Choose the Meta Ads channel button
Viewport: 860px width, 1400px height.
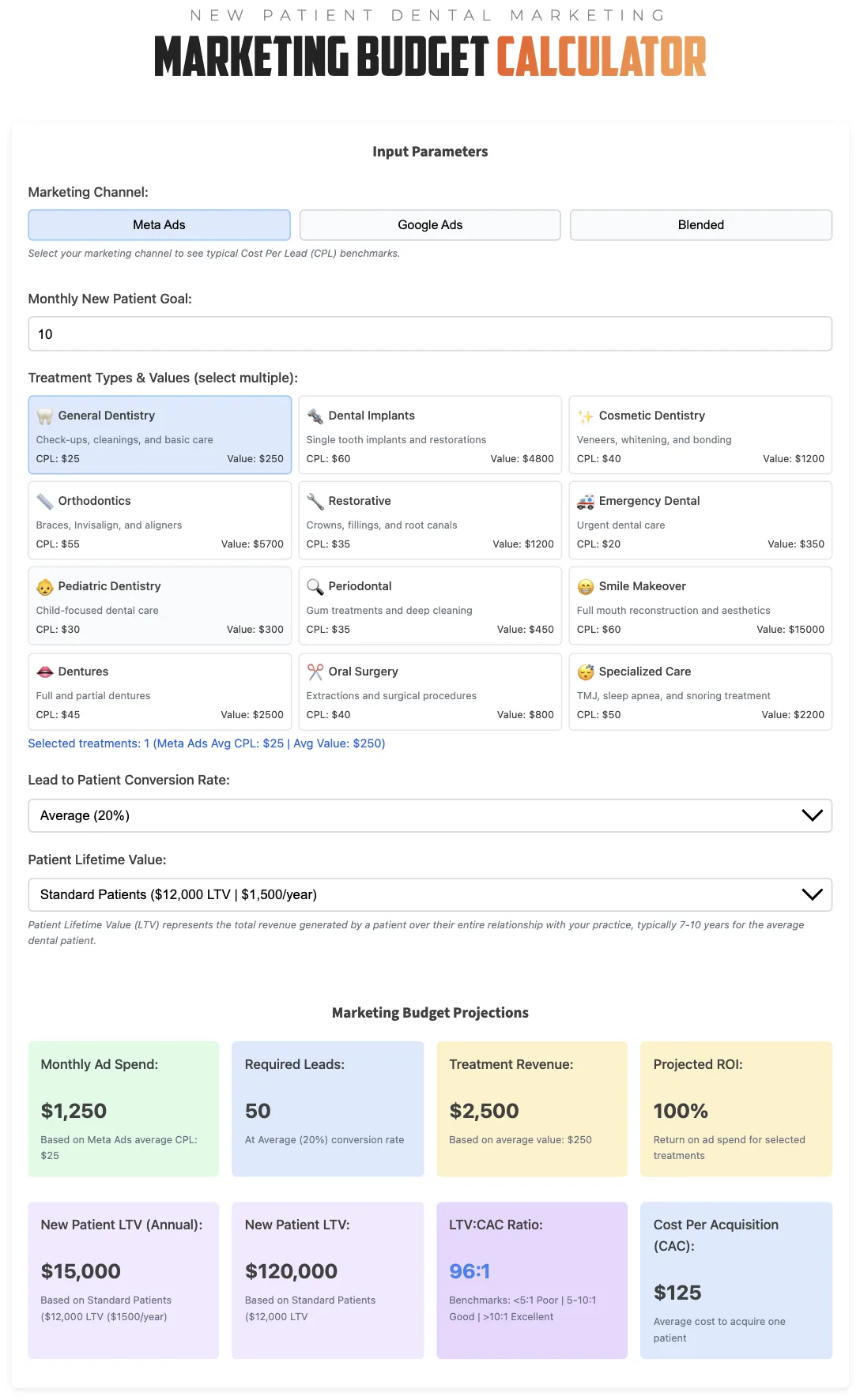(159, 225)
